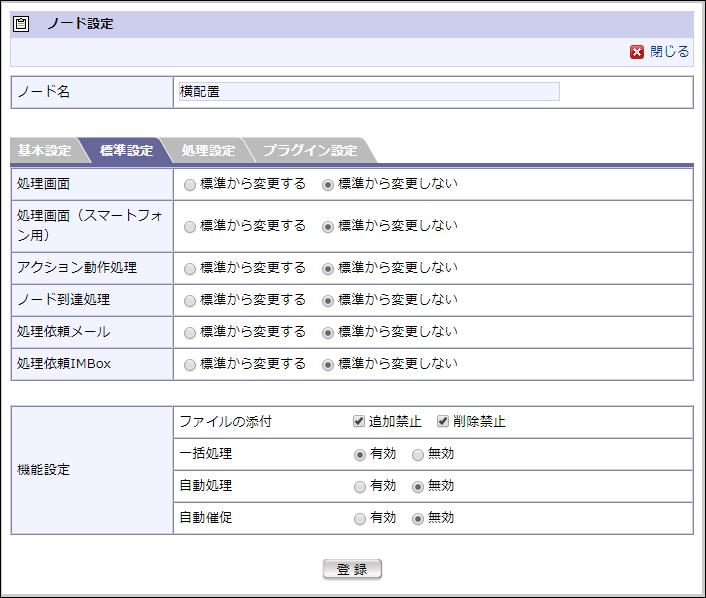Viewport: 706px width, 598px height.
Task: Select 標準から変更しない for アクション動作処理
Action: tap(328, 268)
